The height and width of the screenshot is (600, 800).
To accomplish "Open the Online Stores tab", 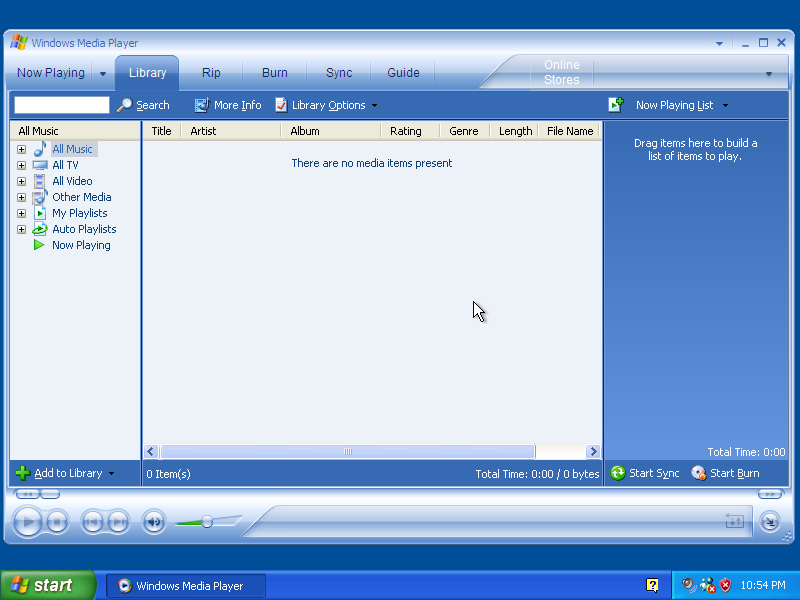I will pos(562,72).
